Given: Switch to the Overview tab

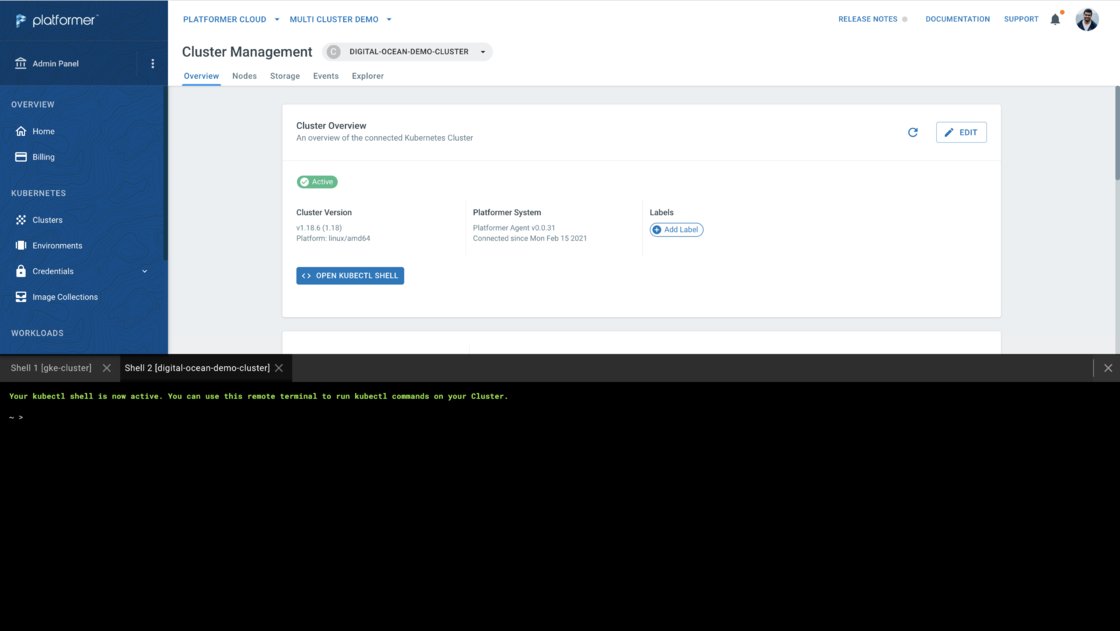Looking at the screenshot, I should [x=201, y=76].
